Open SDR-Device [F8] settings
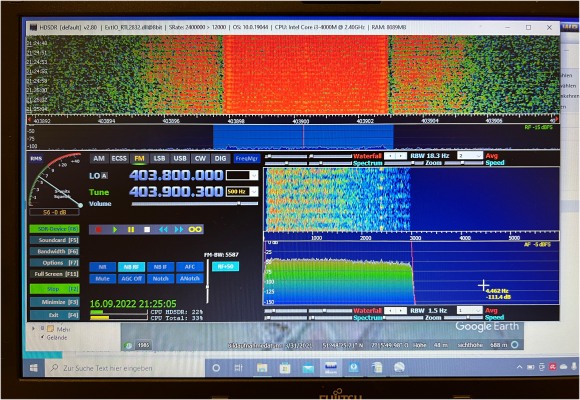 pyautogui.click(x=54, y=229)
